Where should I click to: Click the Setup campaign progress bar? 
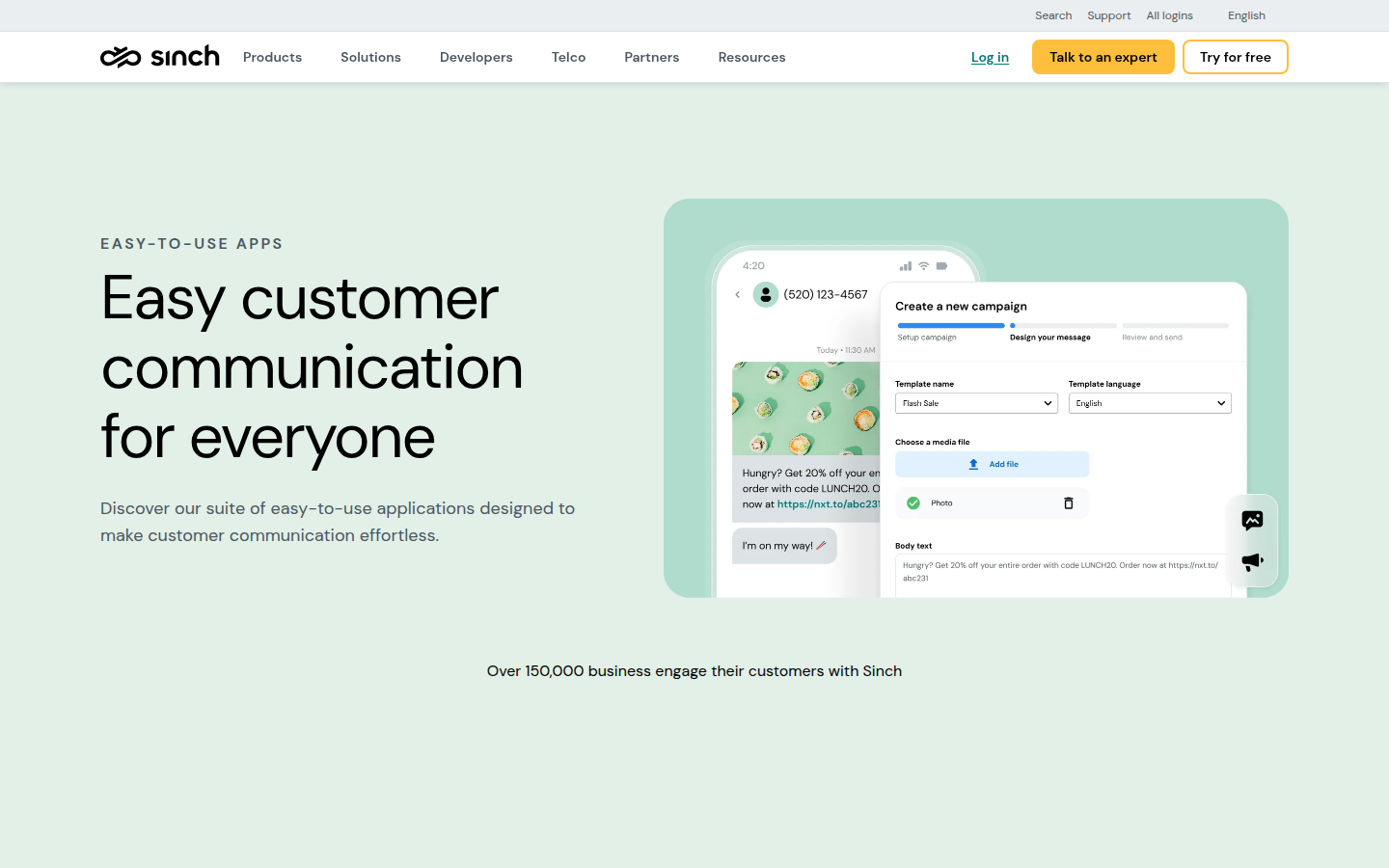(950, 326)
